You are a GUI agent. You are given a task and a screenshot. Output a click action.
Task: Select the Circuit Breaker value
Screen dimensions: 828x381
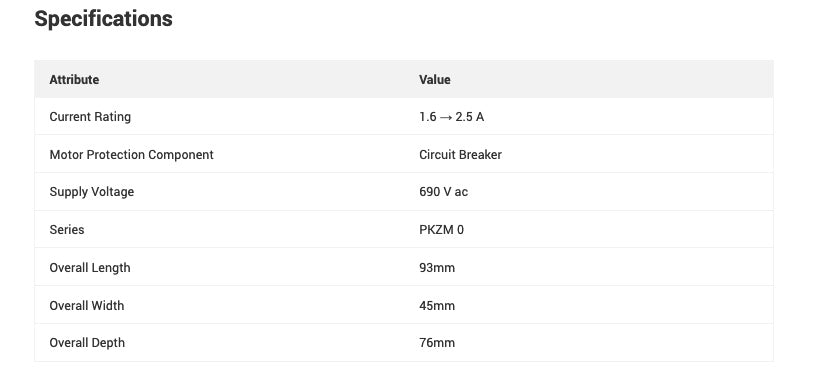point(460,155)
